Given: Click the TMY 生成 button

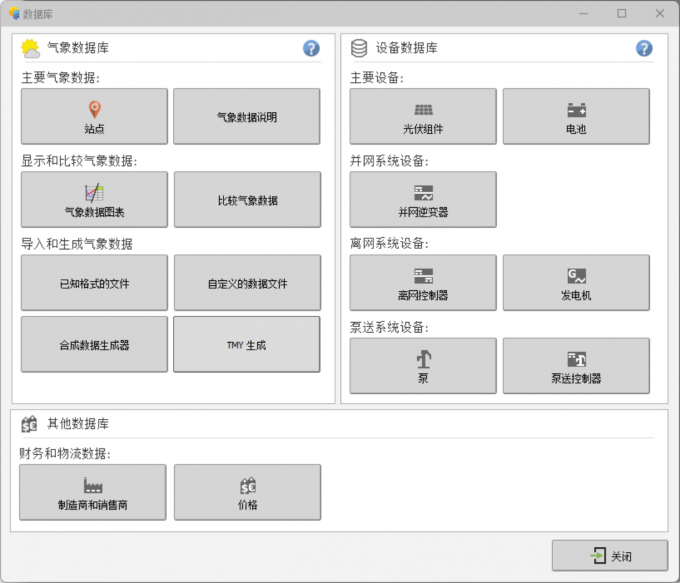Looking at the screenshot, I should click(247, 345).
